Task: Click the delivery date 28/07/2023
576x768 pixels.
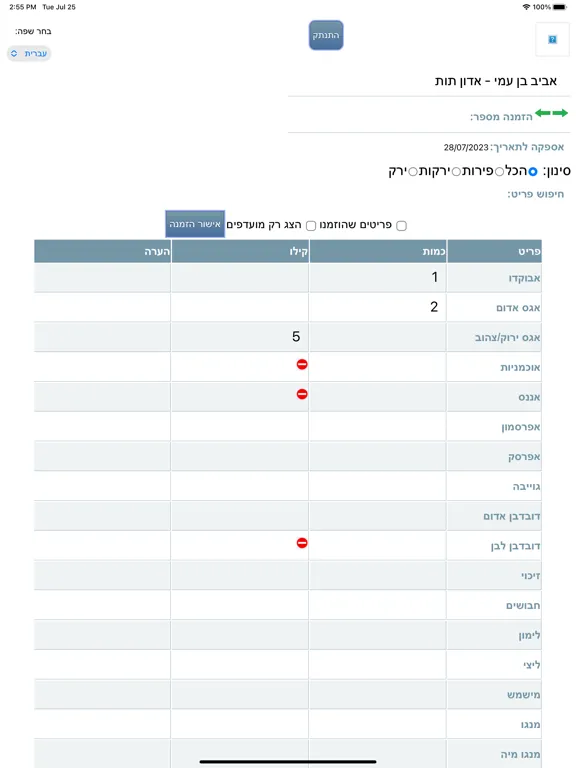Action: 466,147
